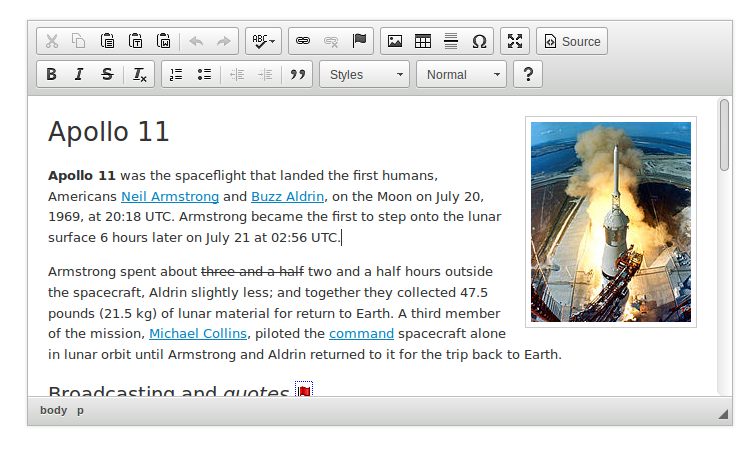Viewport: 754px width, 449px height.
Task: Click the Cut scissors icon
Action: coord(51,41)
